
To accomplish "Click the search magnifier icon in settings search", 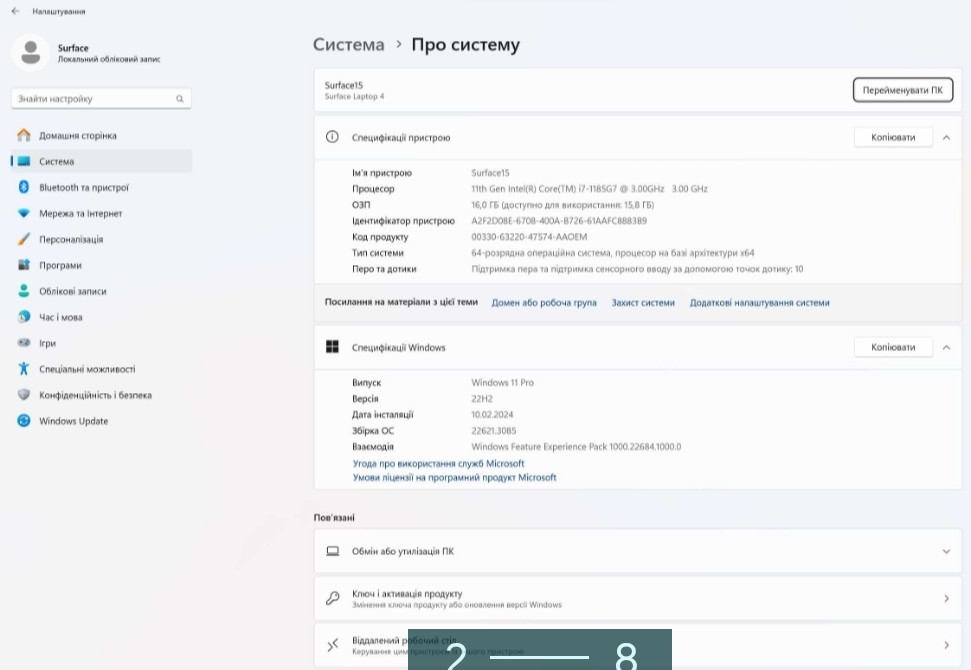I will pyautogui.click(x=180, y=99).
